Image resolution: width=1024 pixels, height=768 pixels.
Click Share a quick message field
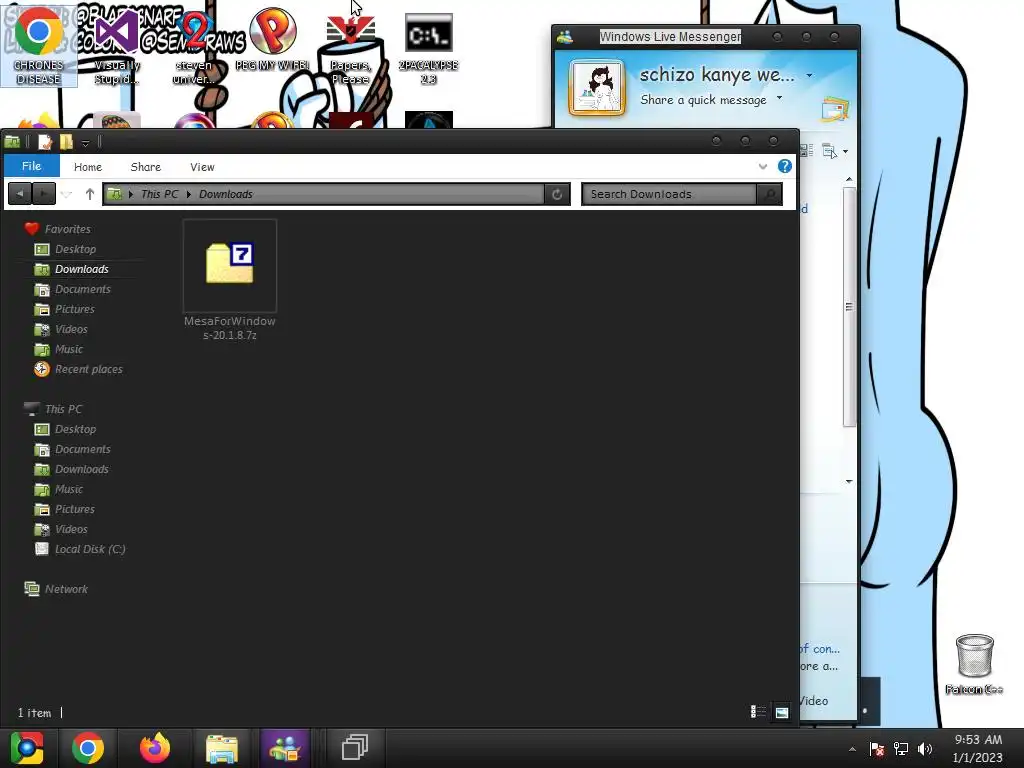pos(703,100)
